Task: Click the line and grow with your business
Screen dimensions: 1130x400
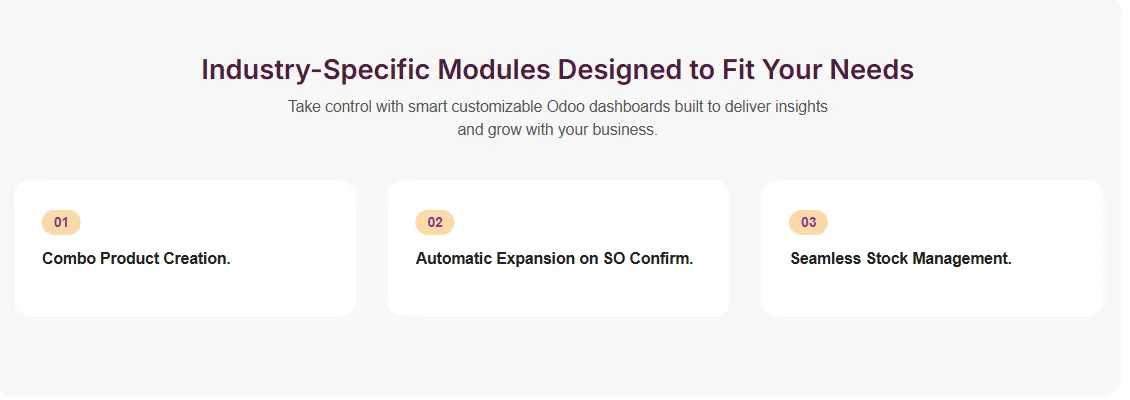Action: (557, 130)
